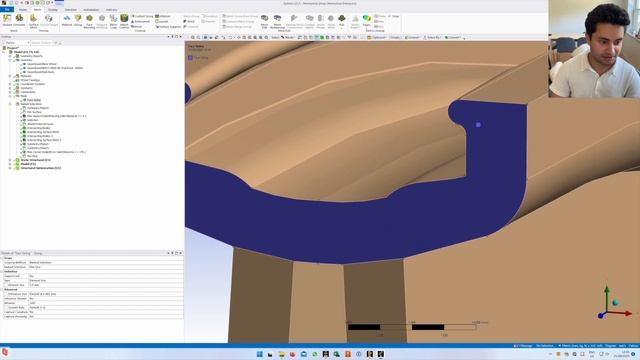Image resolution: width=640 pixels, height=360 pixels.
Task: Open the Clipboard dropdown in graphics toolbar
Action: [377, 38]
